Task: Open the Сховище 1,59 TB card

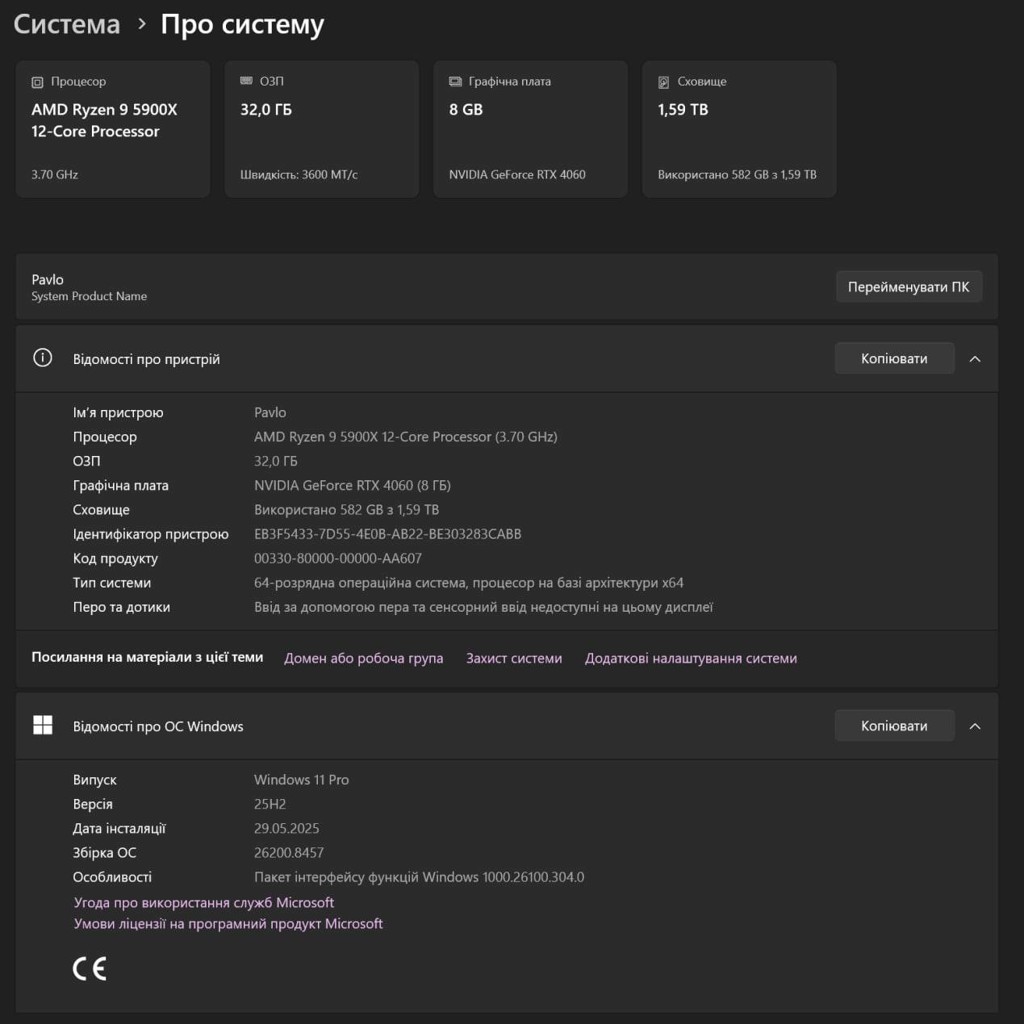Action: pyautogui.click(x=739, y=129)
